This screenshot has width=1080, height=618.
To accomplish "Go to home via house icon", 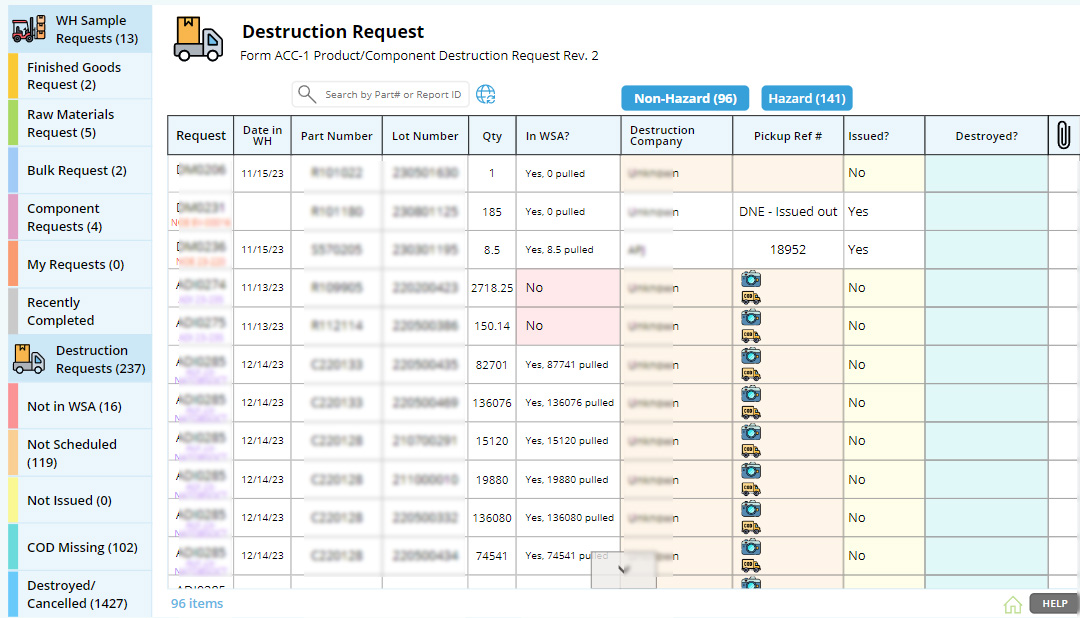I will coord(1013,604).
